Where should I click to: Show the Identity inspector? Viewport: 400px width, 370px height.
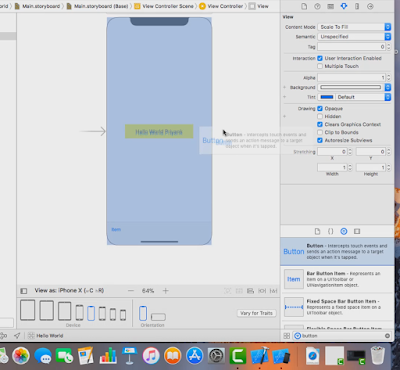coord(331,6)
